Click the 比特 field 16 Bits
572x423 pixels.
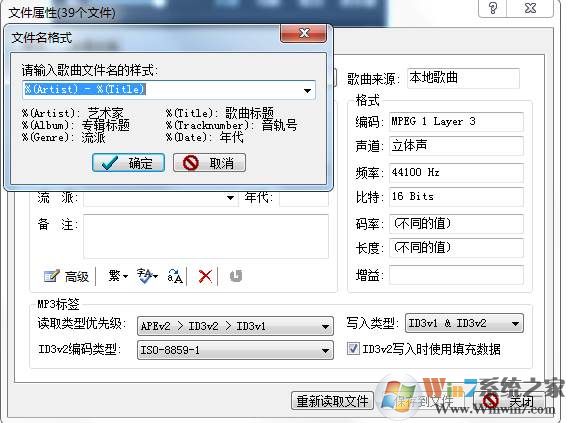coord(456,197)
